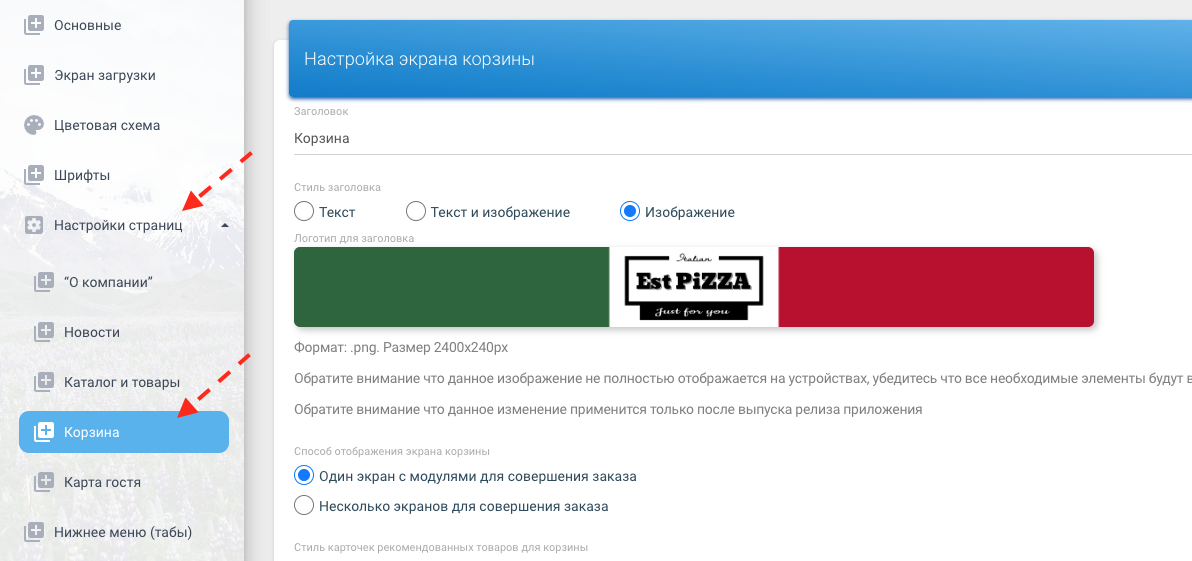Select Несколько экранов для совершения заказа
This screenshot has width=1192, height=561.
[x=304, y=506]
